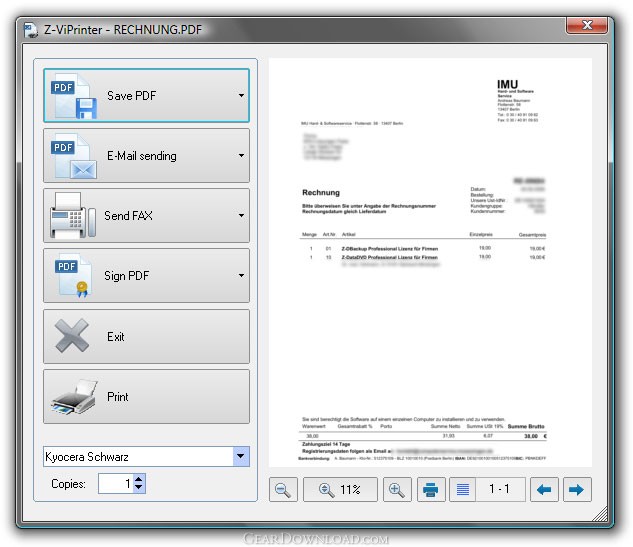633x547 pixels.
Task: Click the Copies number input field
Action: pyautogui.click(x=116, y=483)
